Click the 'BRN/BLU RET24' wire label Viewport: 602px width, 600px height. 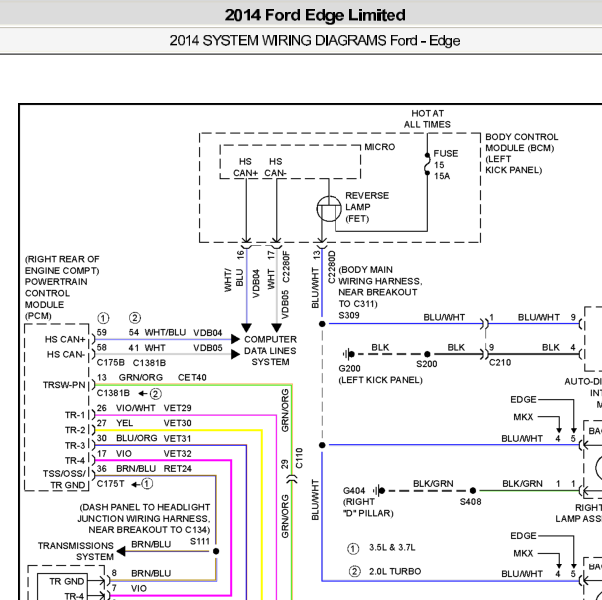point(154,469)
